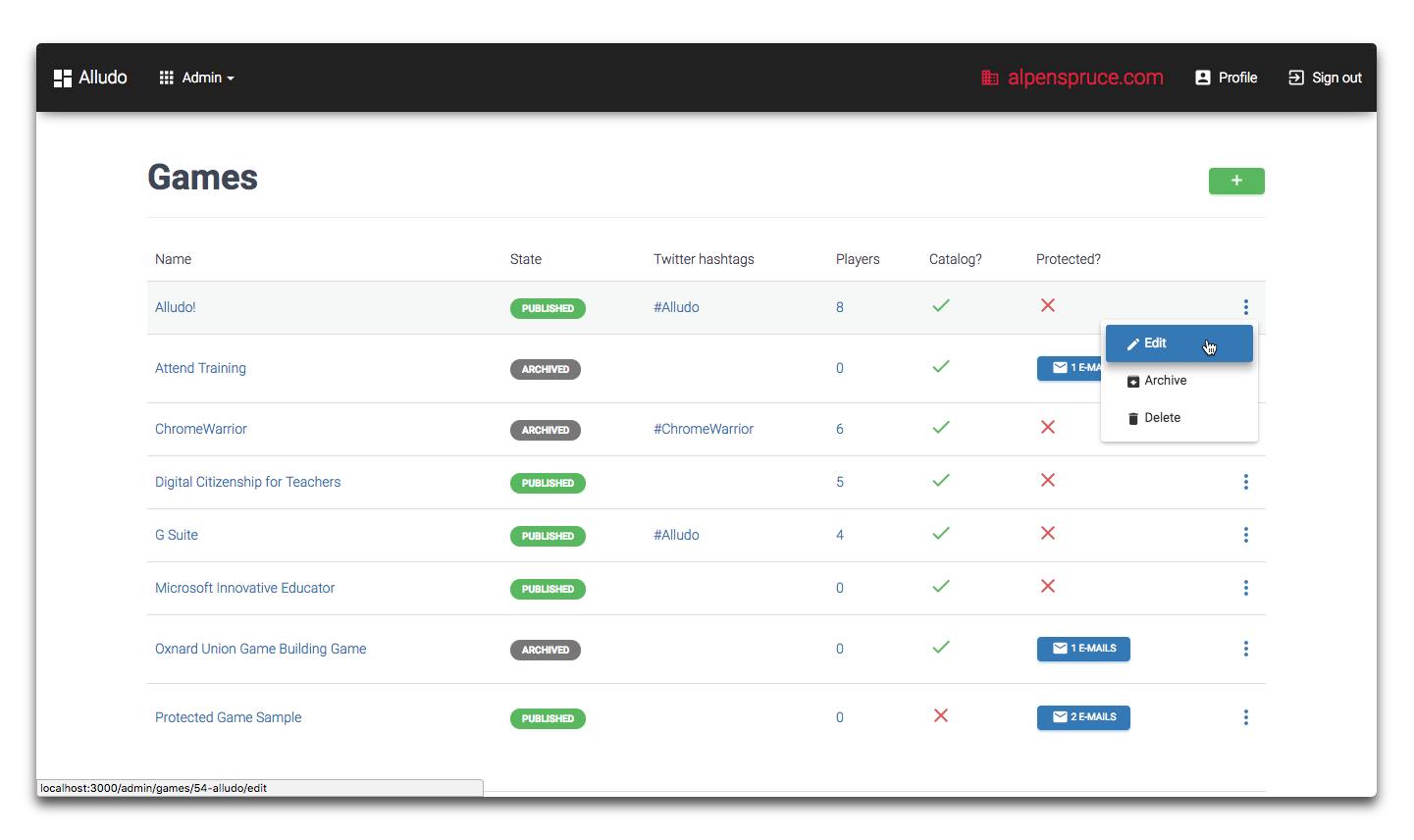Open the Attend Training game
Viewport: 1414px width, 840px height.
coord(200,368)
